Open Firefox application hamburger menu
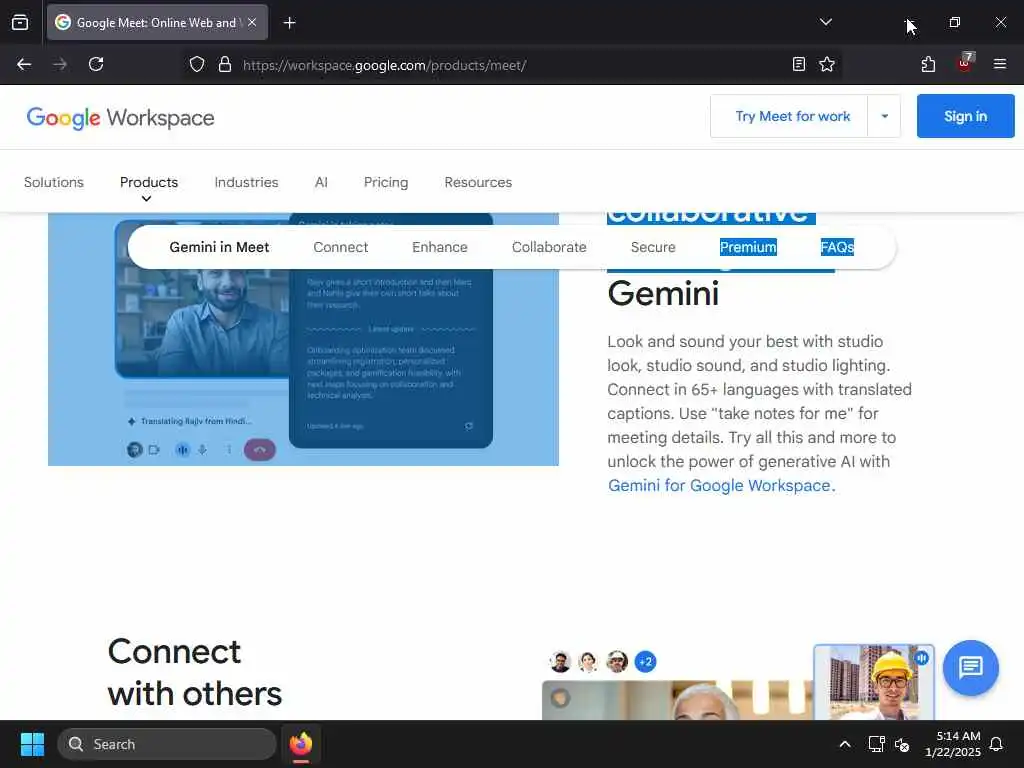This screenshot has width=1024, height=768. pyautogui.click(x=999, y=64)
